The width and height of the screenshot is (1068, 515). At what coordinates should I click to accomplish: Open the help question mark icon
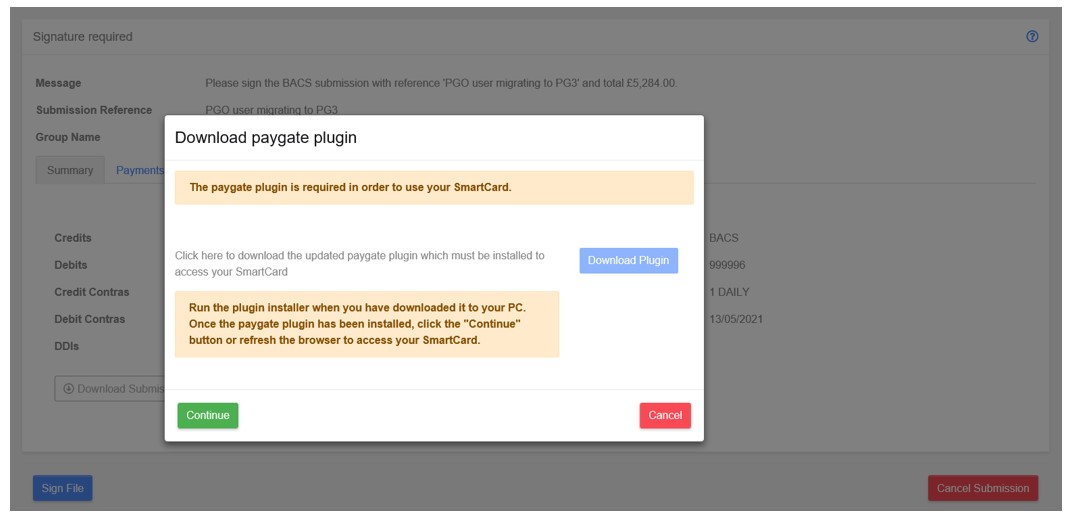(1032, 37)
